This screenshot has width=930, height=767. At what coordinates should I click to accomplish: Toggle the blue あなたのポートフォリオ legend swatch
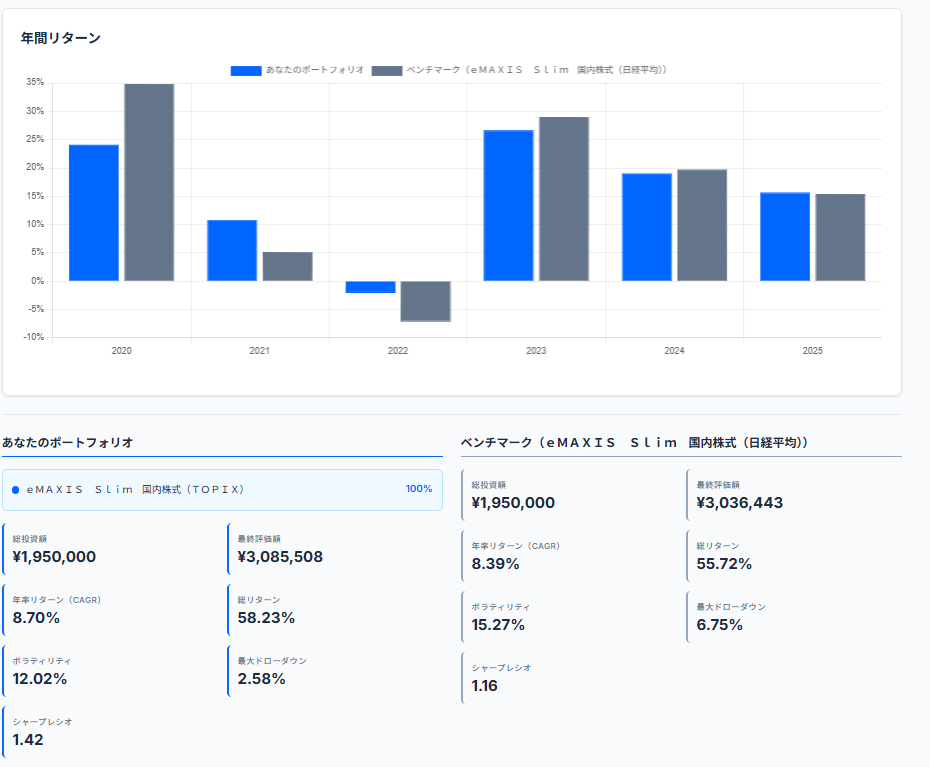click(x=245, y=70)
